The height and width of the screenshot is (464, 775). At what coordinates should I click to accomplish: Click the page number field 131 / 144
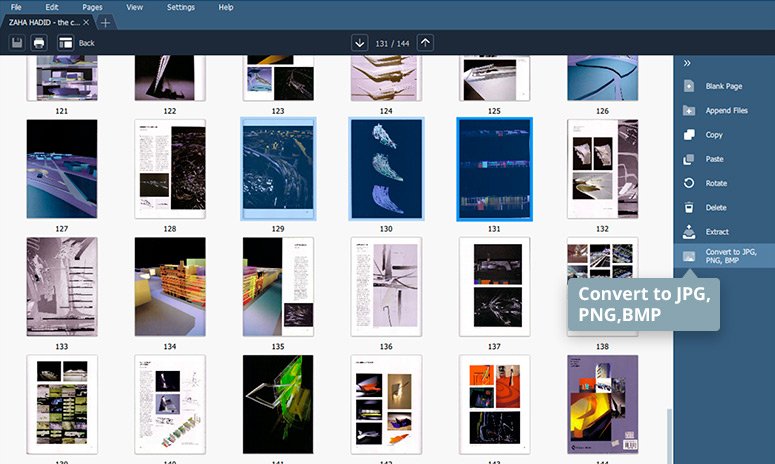pos(392,43)
